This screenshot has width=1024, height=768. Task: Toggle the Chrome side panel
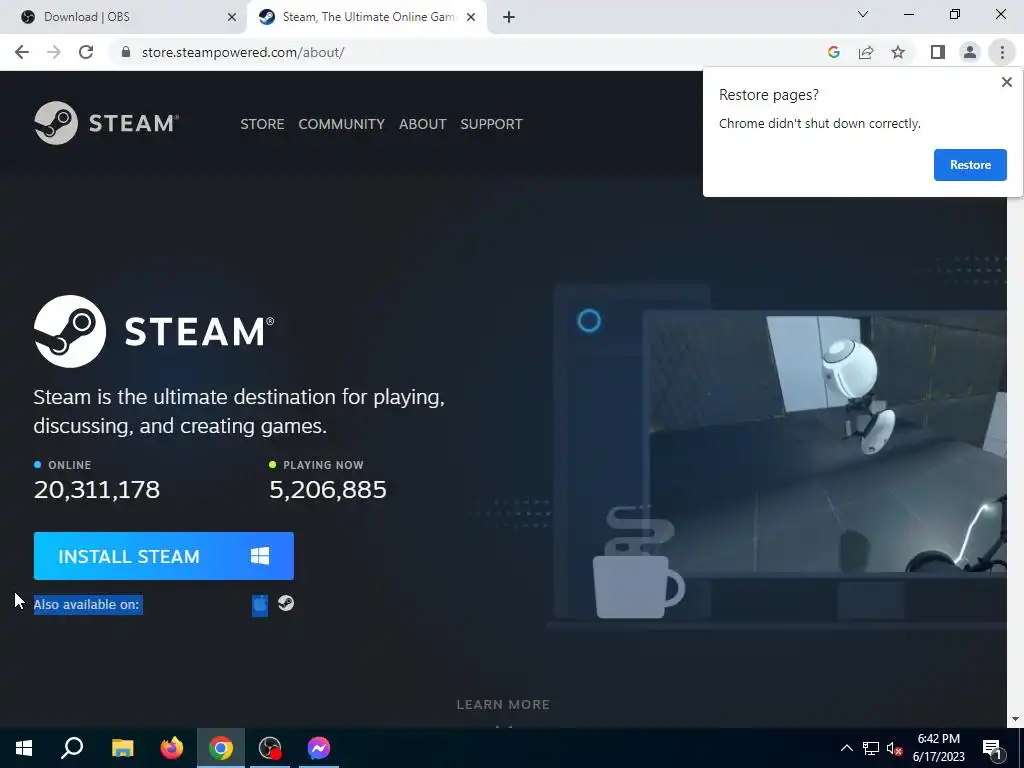click(x=938, y=52)
